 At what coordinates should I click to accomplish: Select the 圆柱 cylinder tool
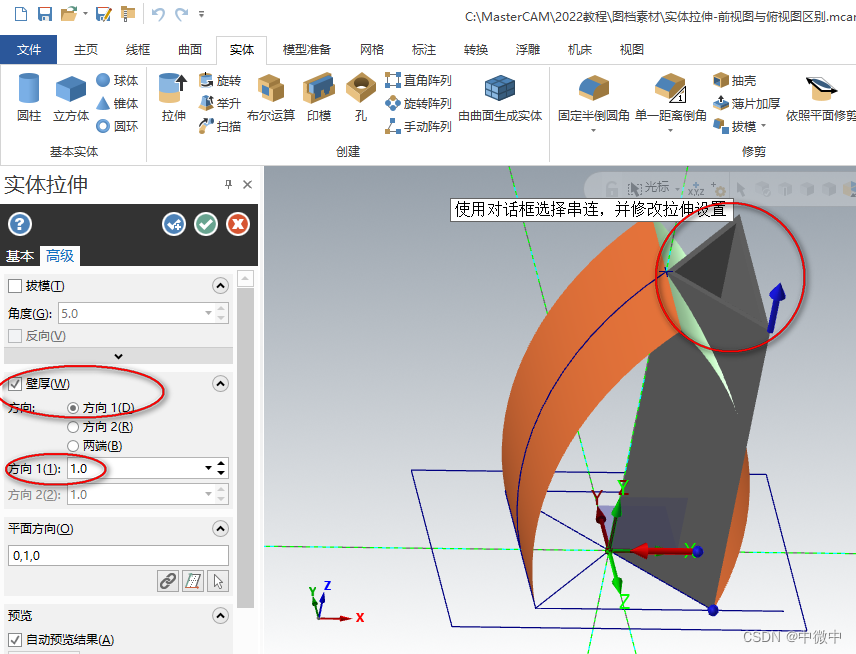29,97
